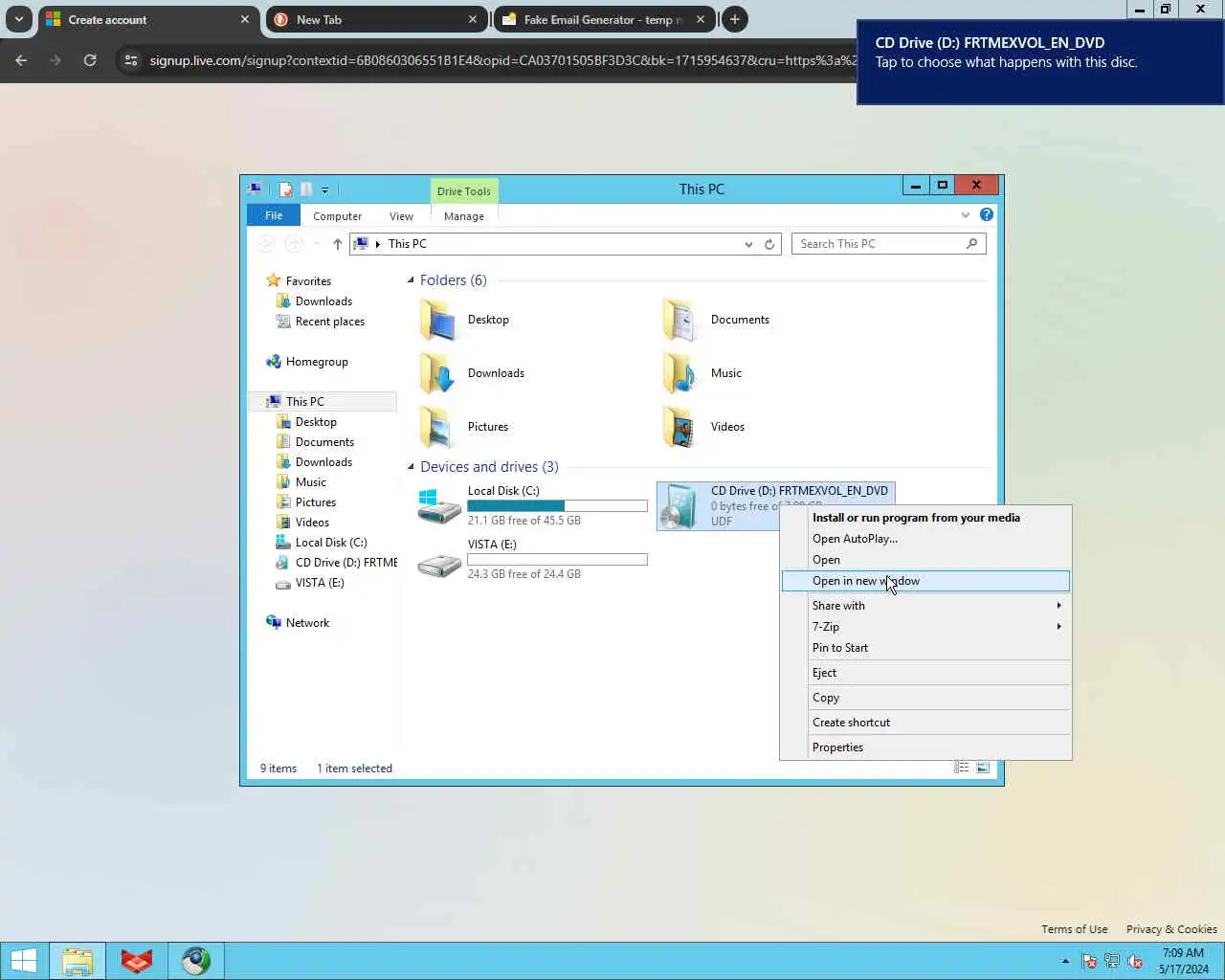Click the CD Drive AutoPlay notification
The width and height of the screenshot is (1225, 980).
pyautogui.click(x=1040, y=62)
